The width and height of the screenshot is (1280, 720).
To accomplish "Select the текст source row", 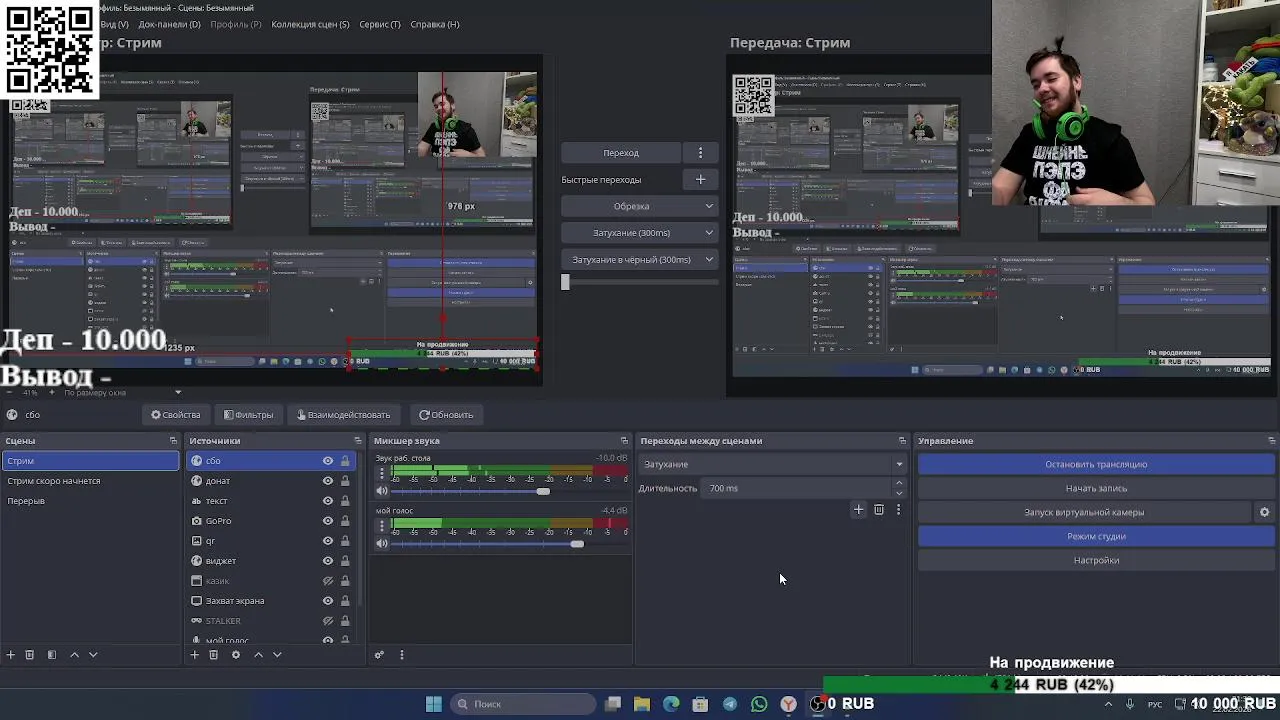I will (270, 501).
